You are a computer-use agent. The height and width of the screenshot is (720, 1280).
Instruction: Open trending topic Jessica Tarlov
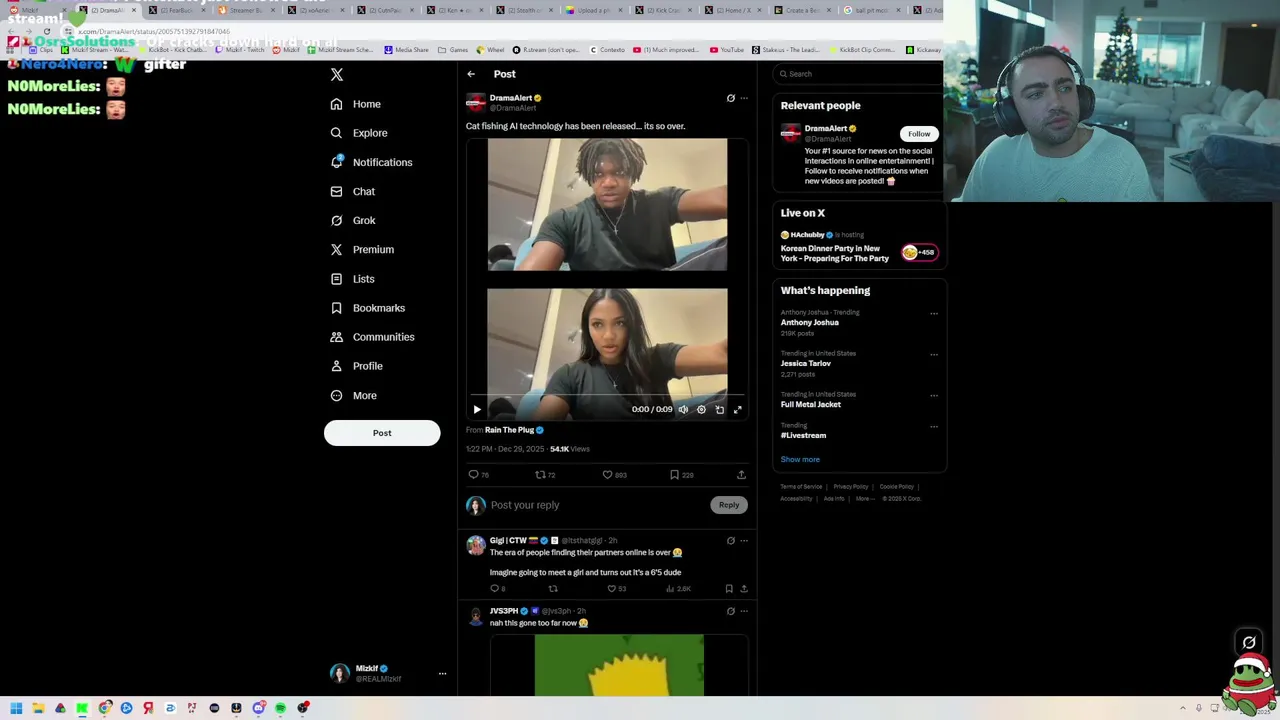pyautogui.click(x=806, y=364)
